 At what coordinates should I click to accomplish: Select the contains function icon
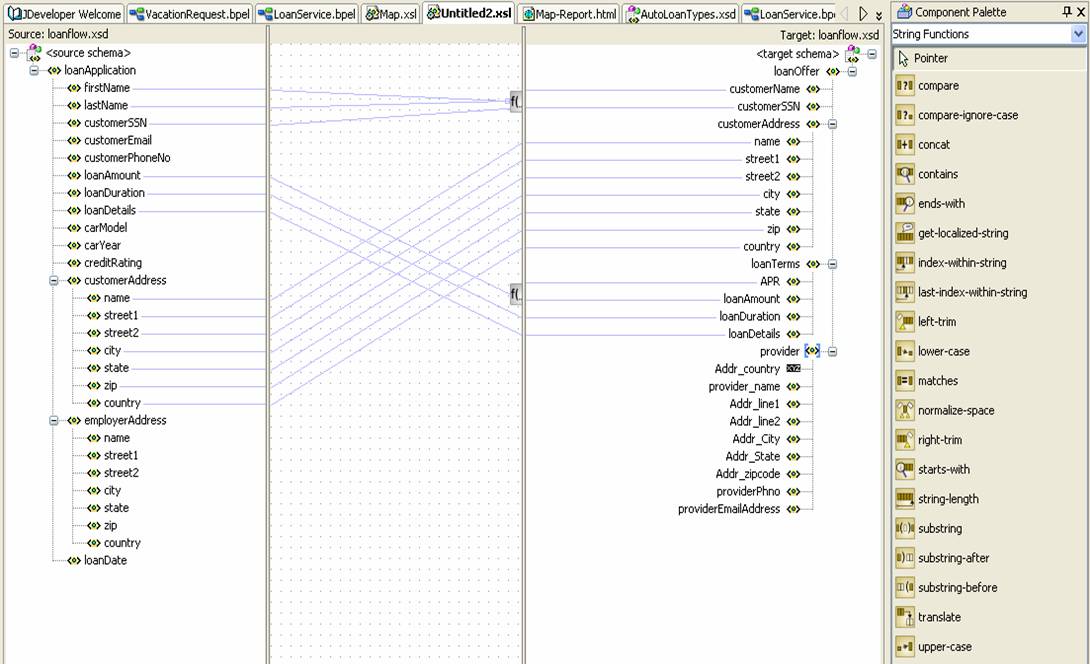coord(904,175)
